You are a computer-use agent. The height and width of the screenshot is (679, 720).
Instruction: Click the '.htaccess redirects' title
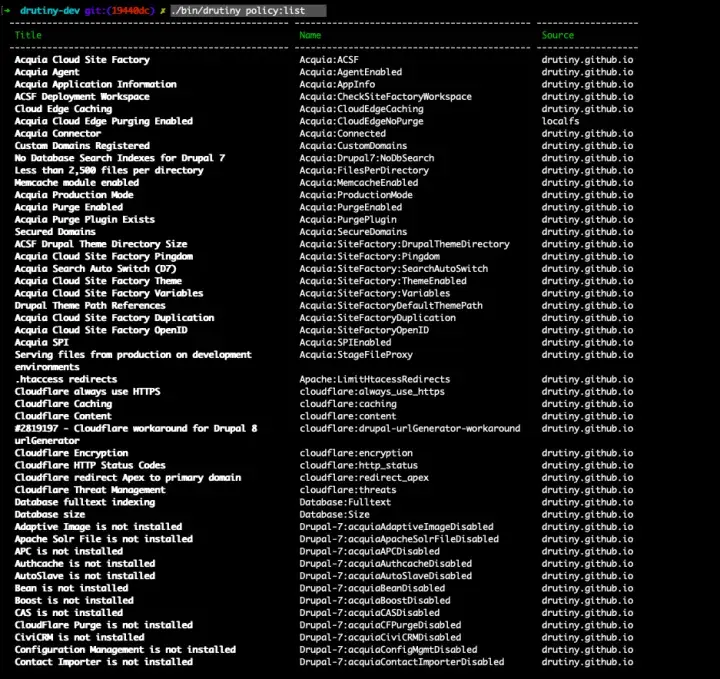(66, 380)
